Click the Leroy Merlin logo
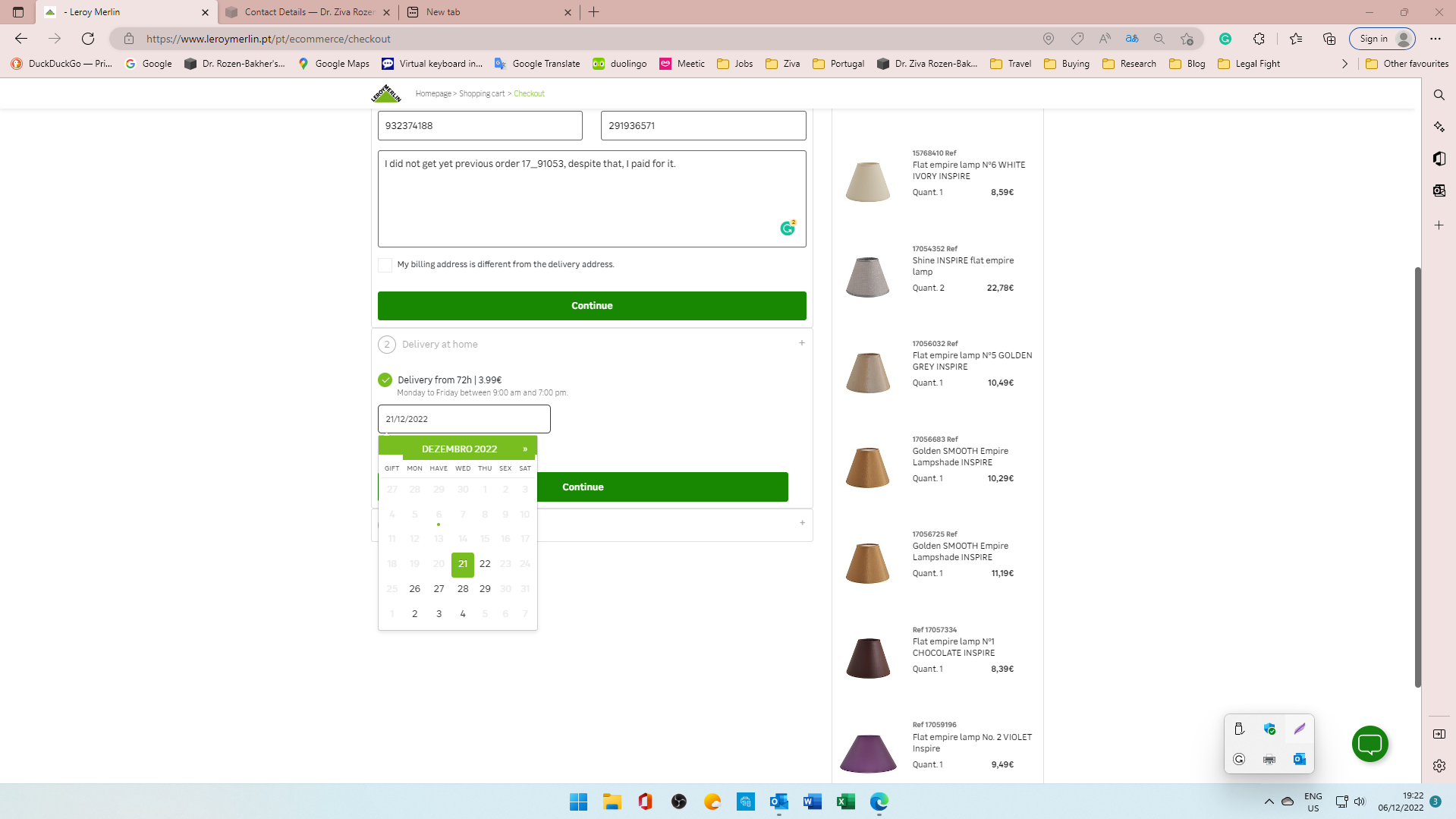The width and height of the screenshot is (1456, 819). (x=386, y=93)
